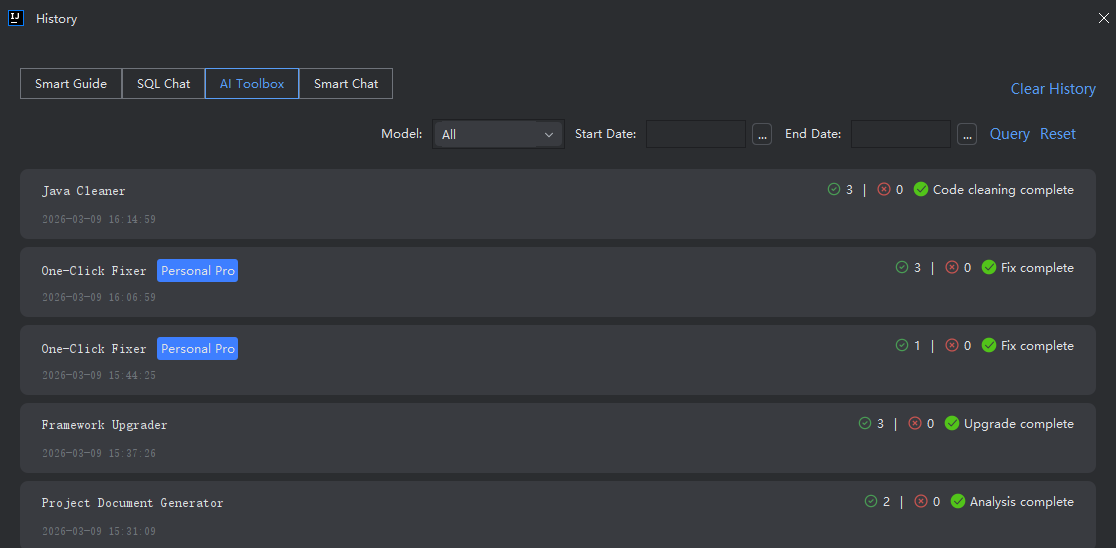Click Personal Pro badge on first One-Click Fixer

pos(198,271)
